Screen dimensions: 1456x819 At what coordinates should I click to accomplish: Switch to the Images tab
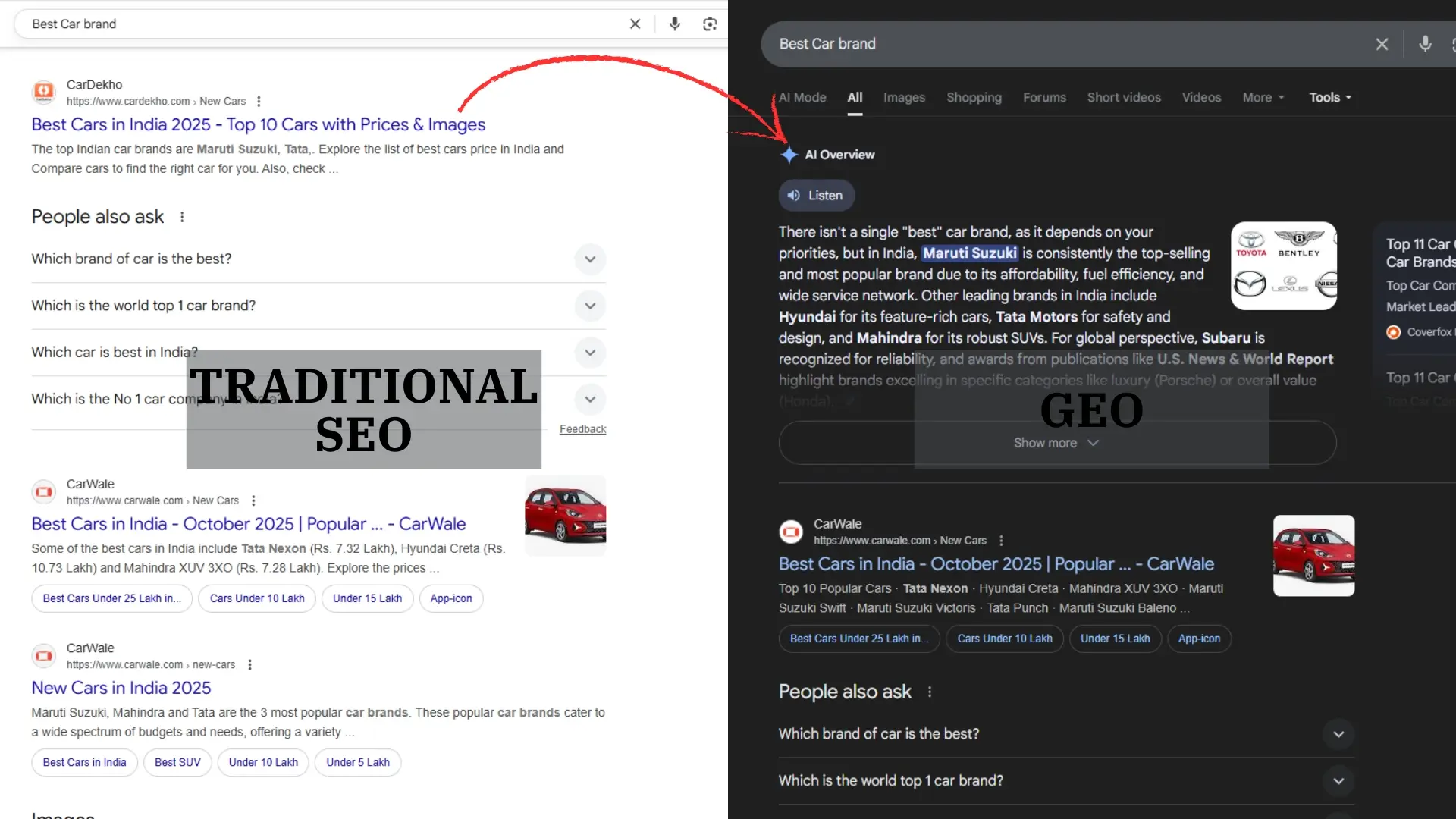coord(903,97)
